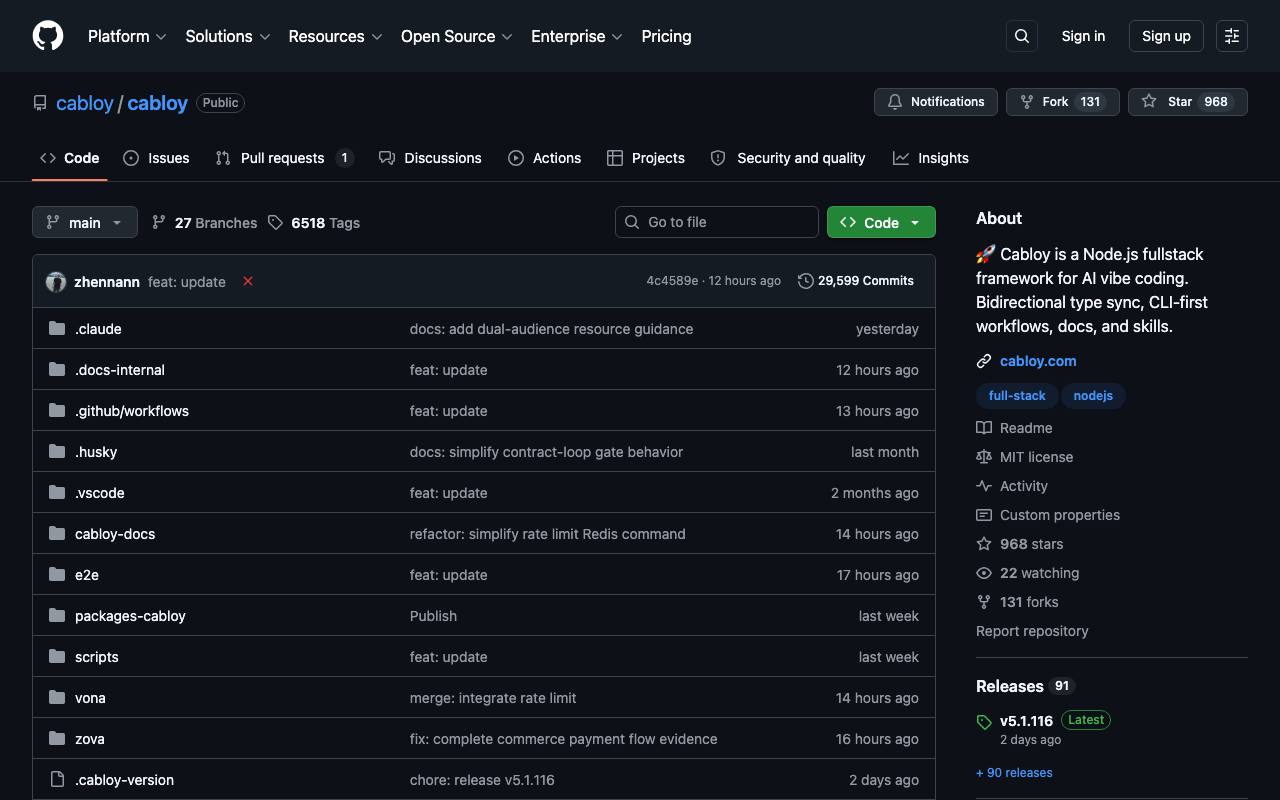Click the Sign in link
This screenshot has height=800, width=1280.
1083,36
